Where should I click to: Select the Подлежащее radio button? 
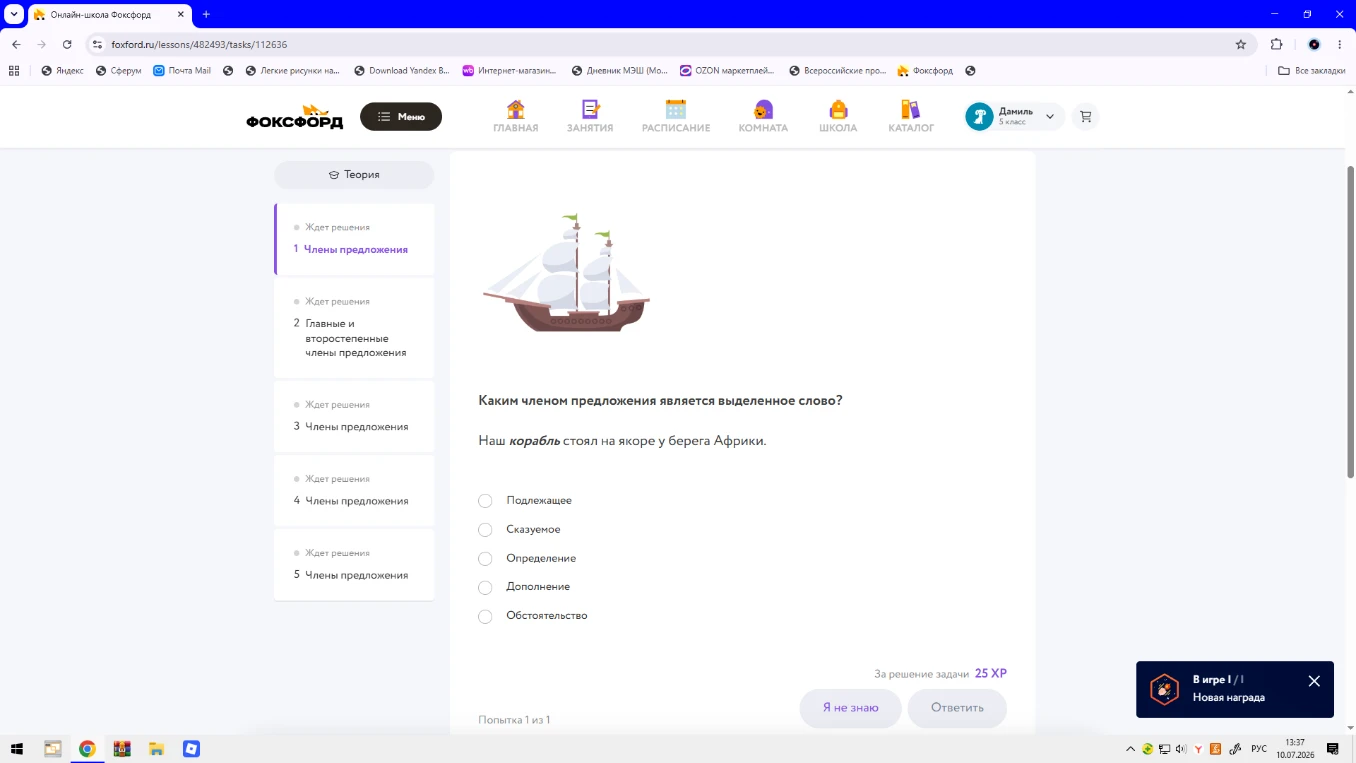pos(485,501)
